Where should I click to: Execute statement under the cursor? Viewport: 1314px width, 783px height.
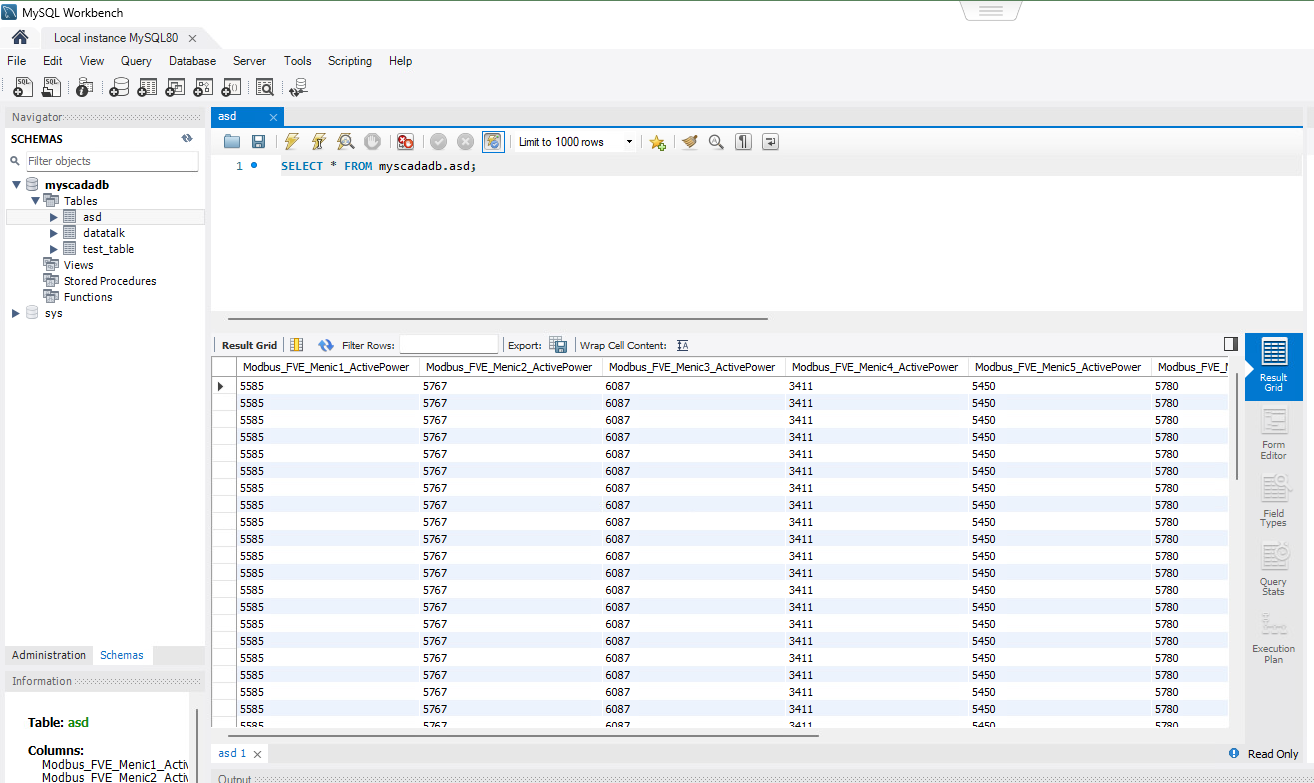coord(319,142)
